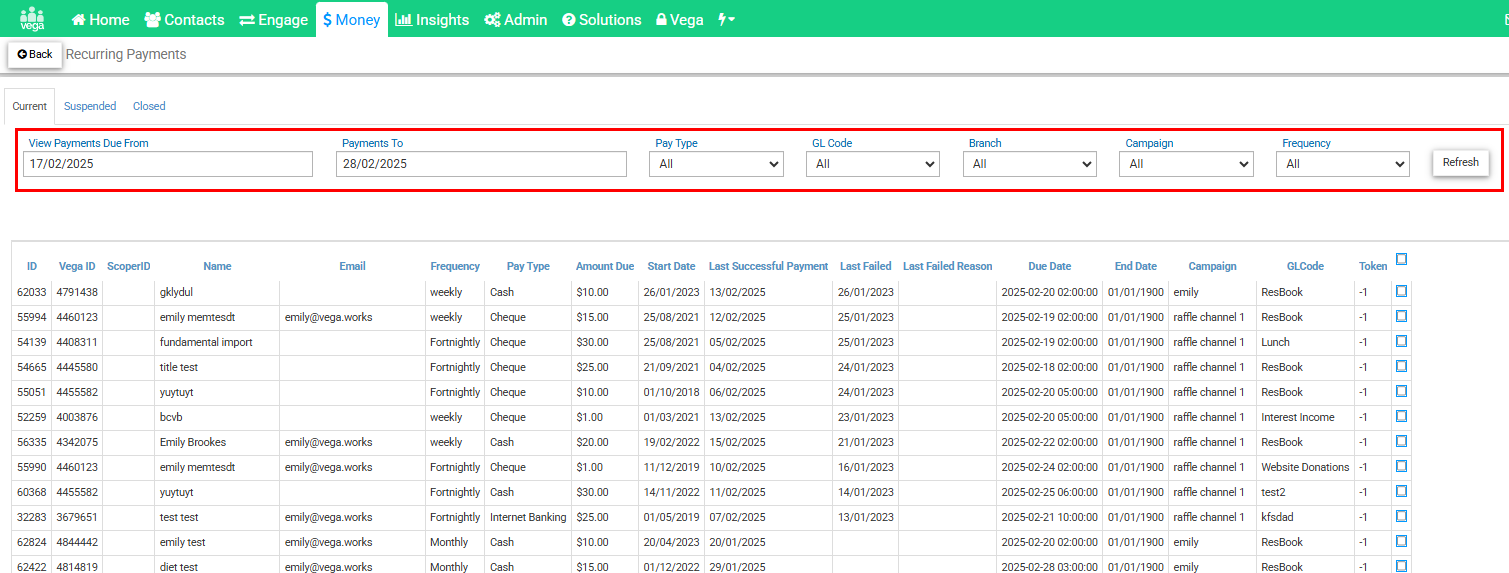This screenshot has width=1509, height=573.
Task: Sort by the Amount Due column header
Action: click(605, 266)
